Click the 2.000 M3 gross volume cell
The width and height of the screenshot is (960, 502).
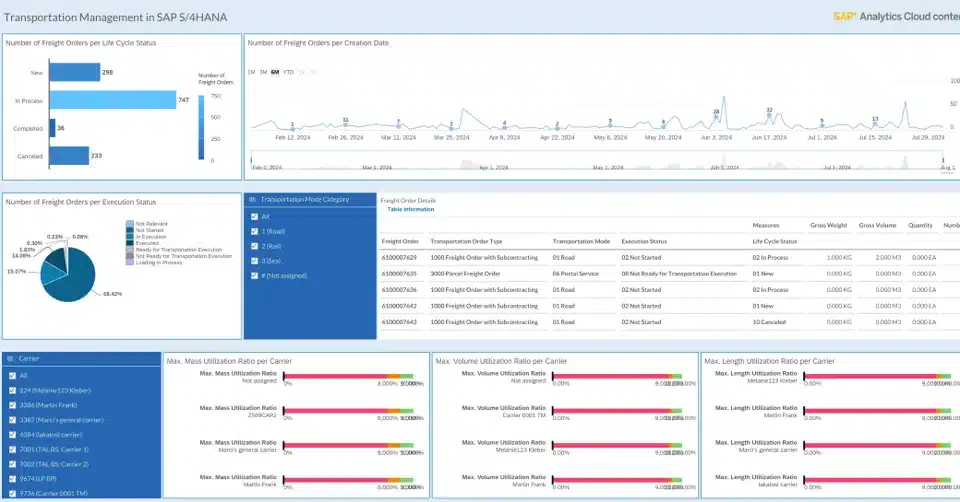(888, 258)
